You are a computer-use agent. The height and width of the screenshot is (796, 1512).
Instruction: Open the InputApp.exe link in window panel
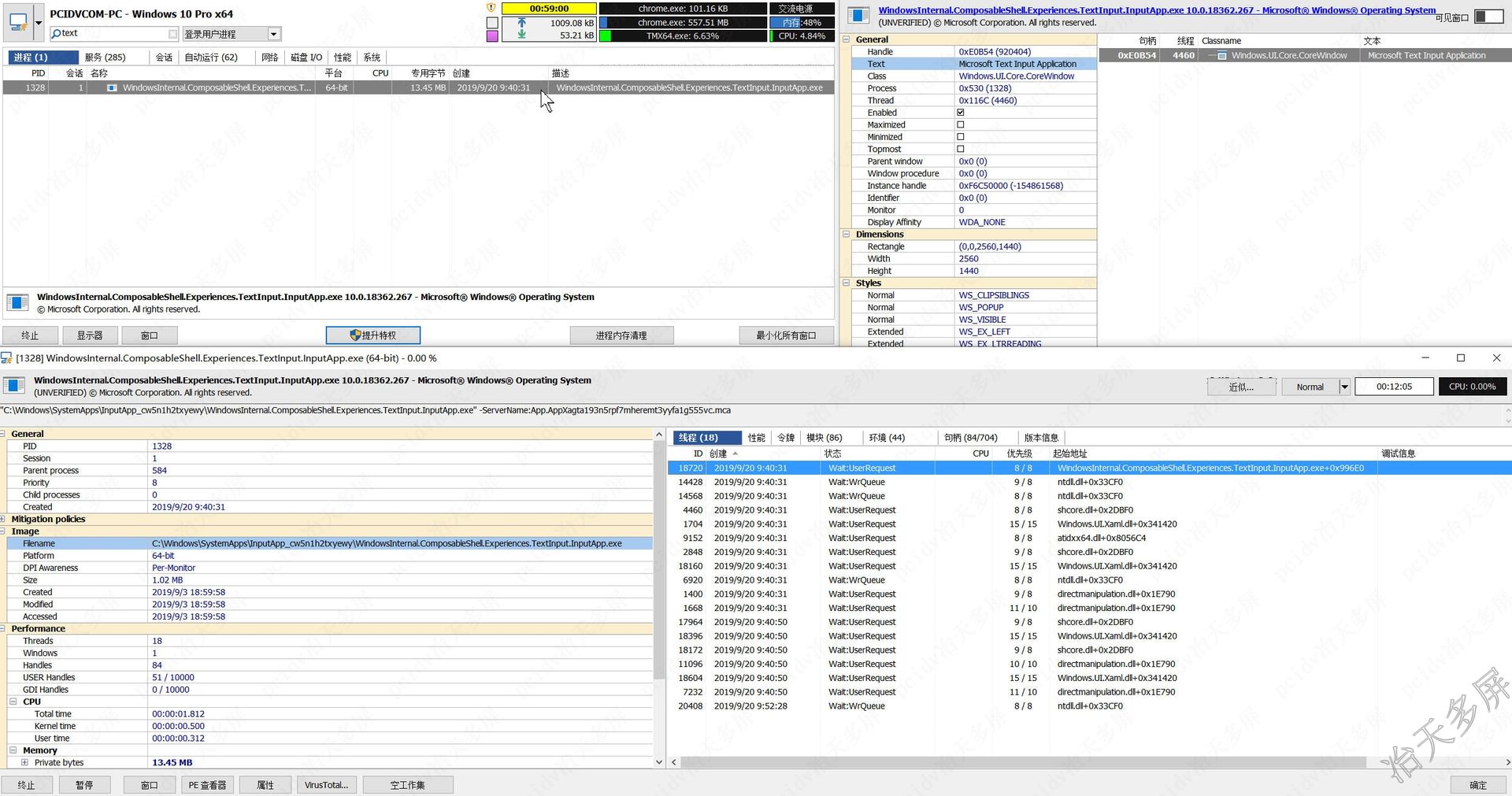click(x=1157, y=10)
